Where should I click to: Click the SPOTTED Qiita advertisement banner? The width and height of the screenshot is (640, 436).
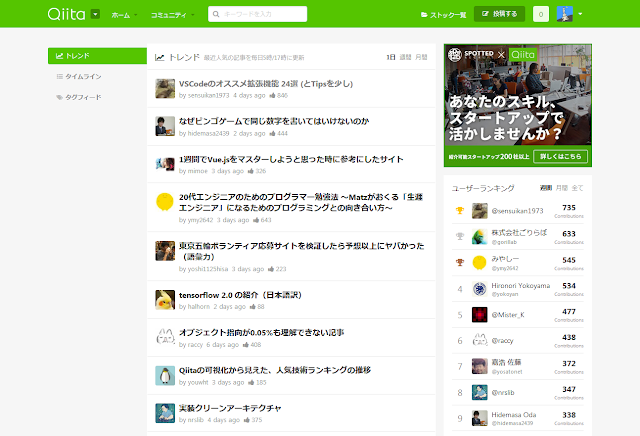pos(518,105)
